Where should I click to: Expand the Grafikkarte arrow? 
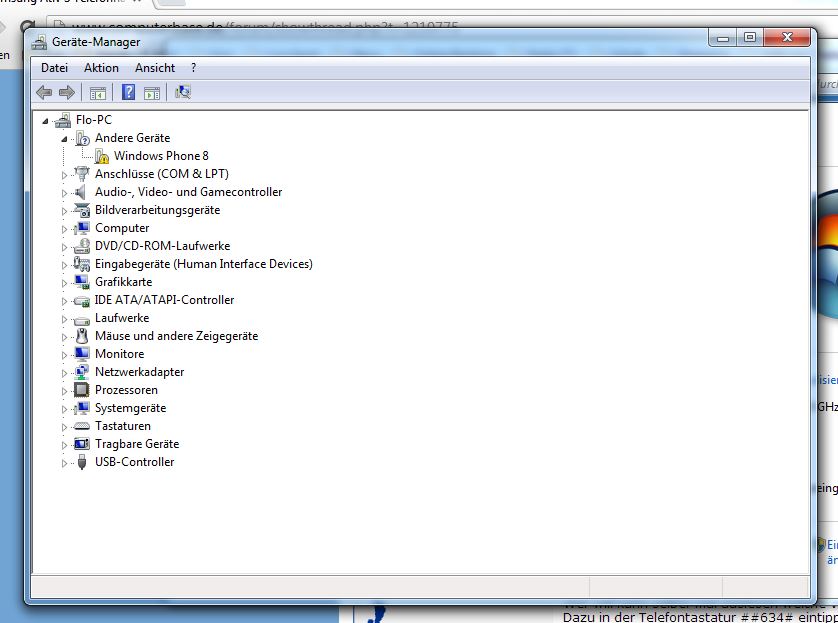click(64, 283)
